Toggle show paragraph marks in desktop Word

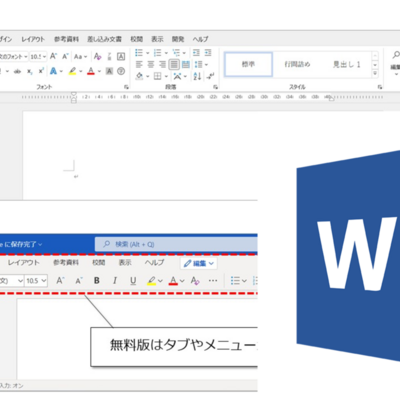click(210, 76)
